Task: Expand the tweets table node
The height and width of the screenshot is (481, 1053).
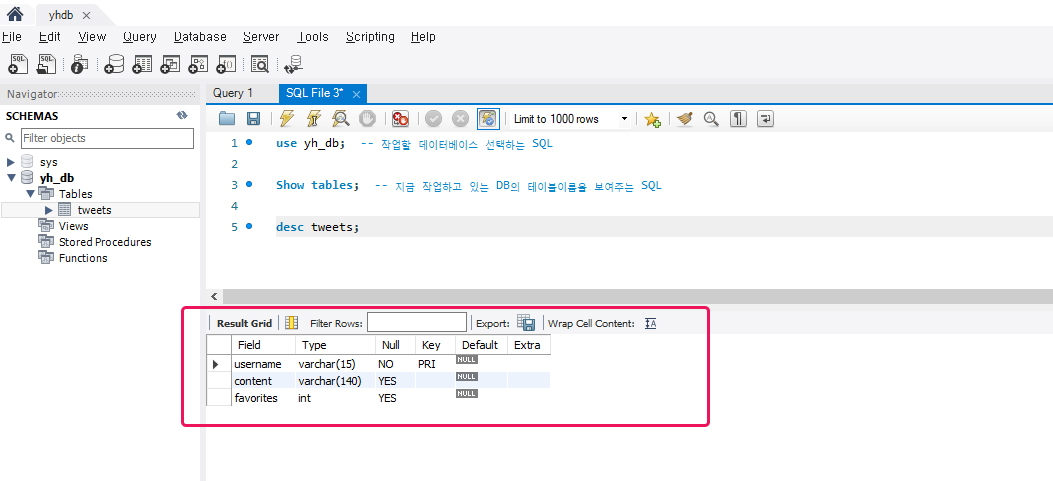Action: (x=49, y=210)
